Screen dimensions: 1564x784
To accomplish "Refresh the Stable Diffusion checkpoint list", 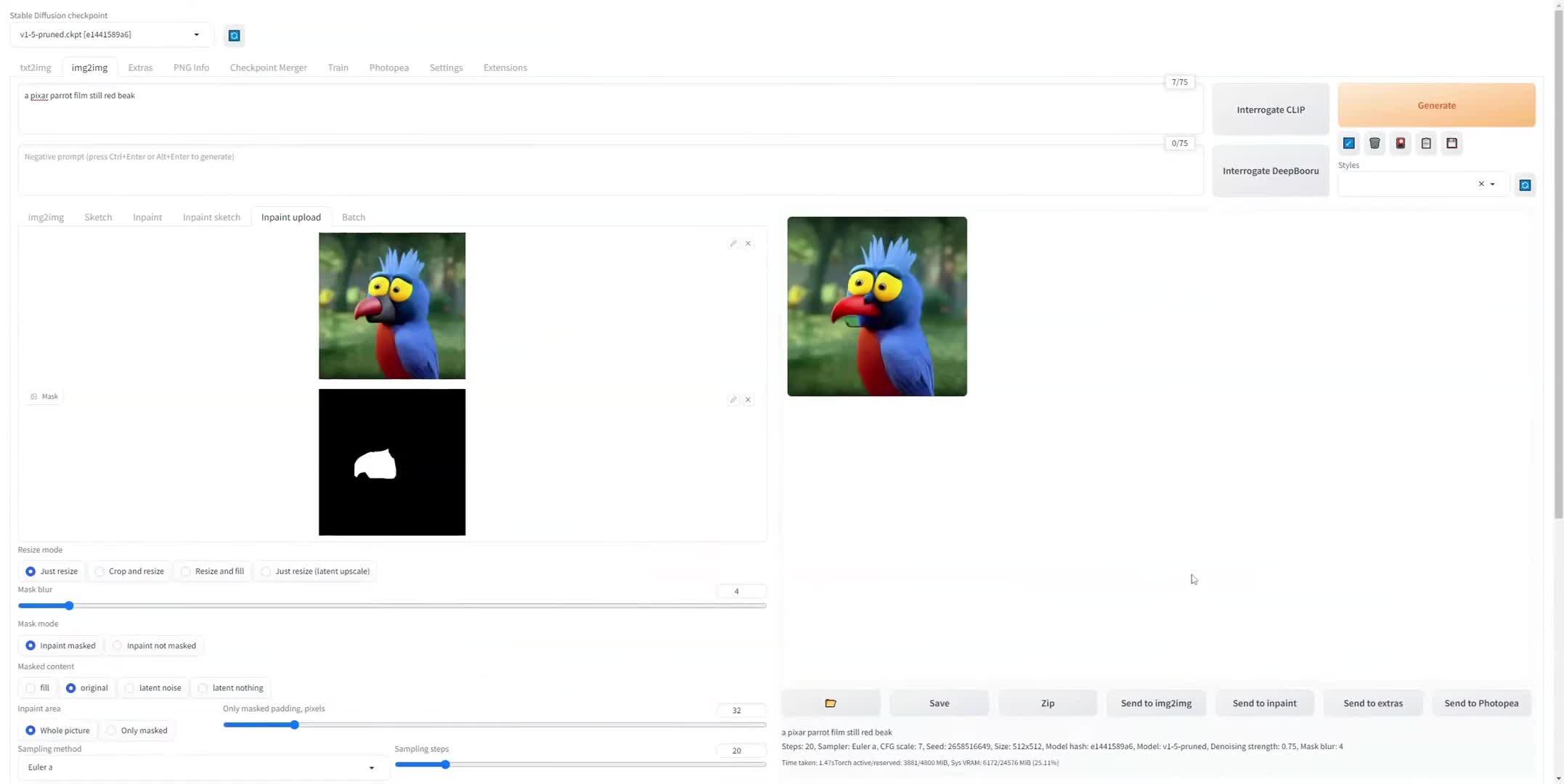I will tap(234, 36).
